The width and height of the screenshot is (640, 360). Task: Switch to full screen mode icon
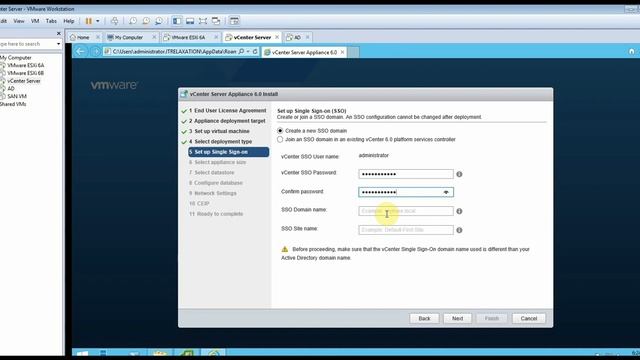[x=203, y=21]
